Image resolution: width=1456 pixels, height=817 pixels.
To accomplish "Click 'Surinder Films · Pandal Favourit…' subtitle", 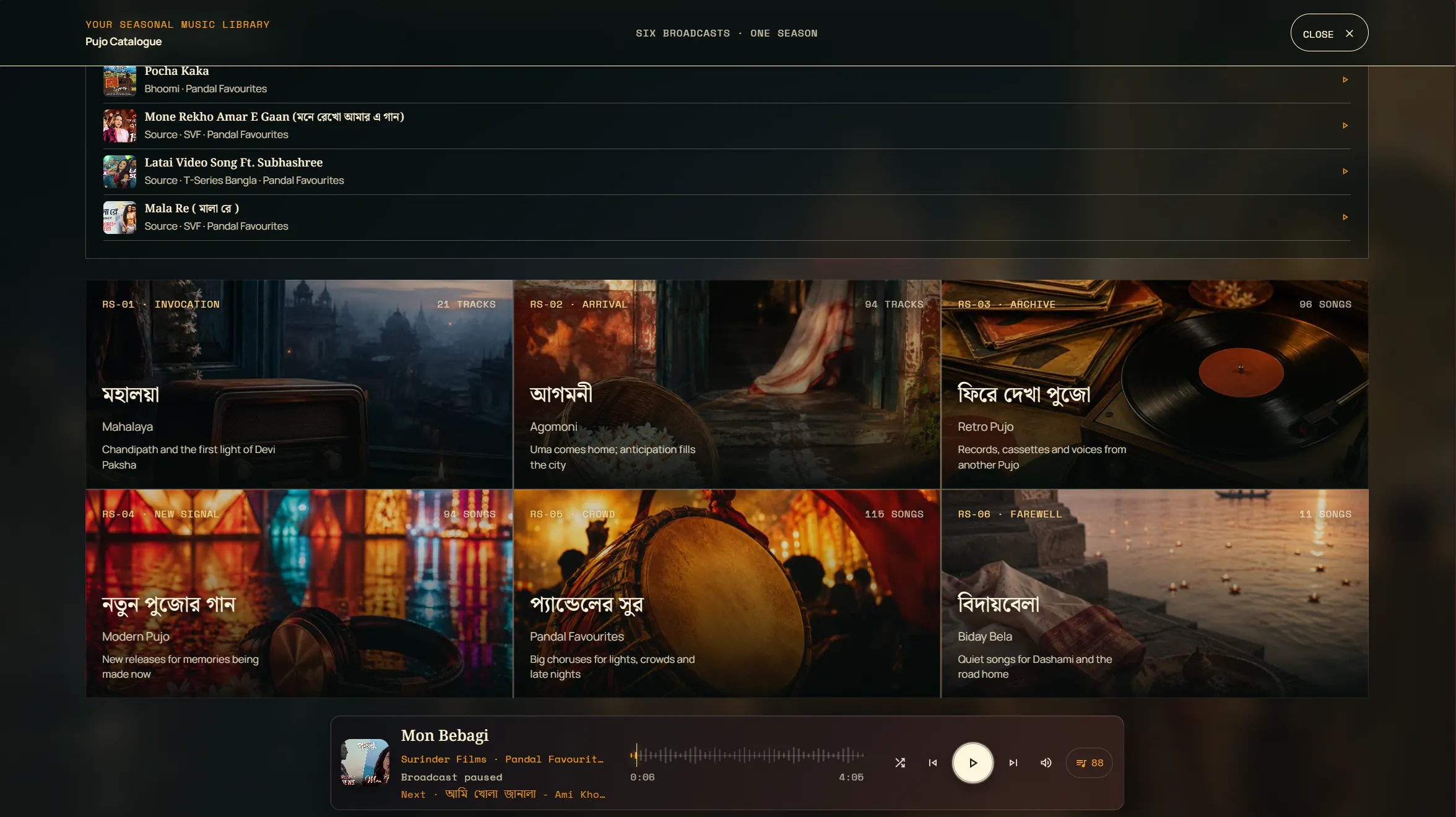I will pos(502,759).
